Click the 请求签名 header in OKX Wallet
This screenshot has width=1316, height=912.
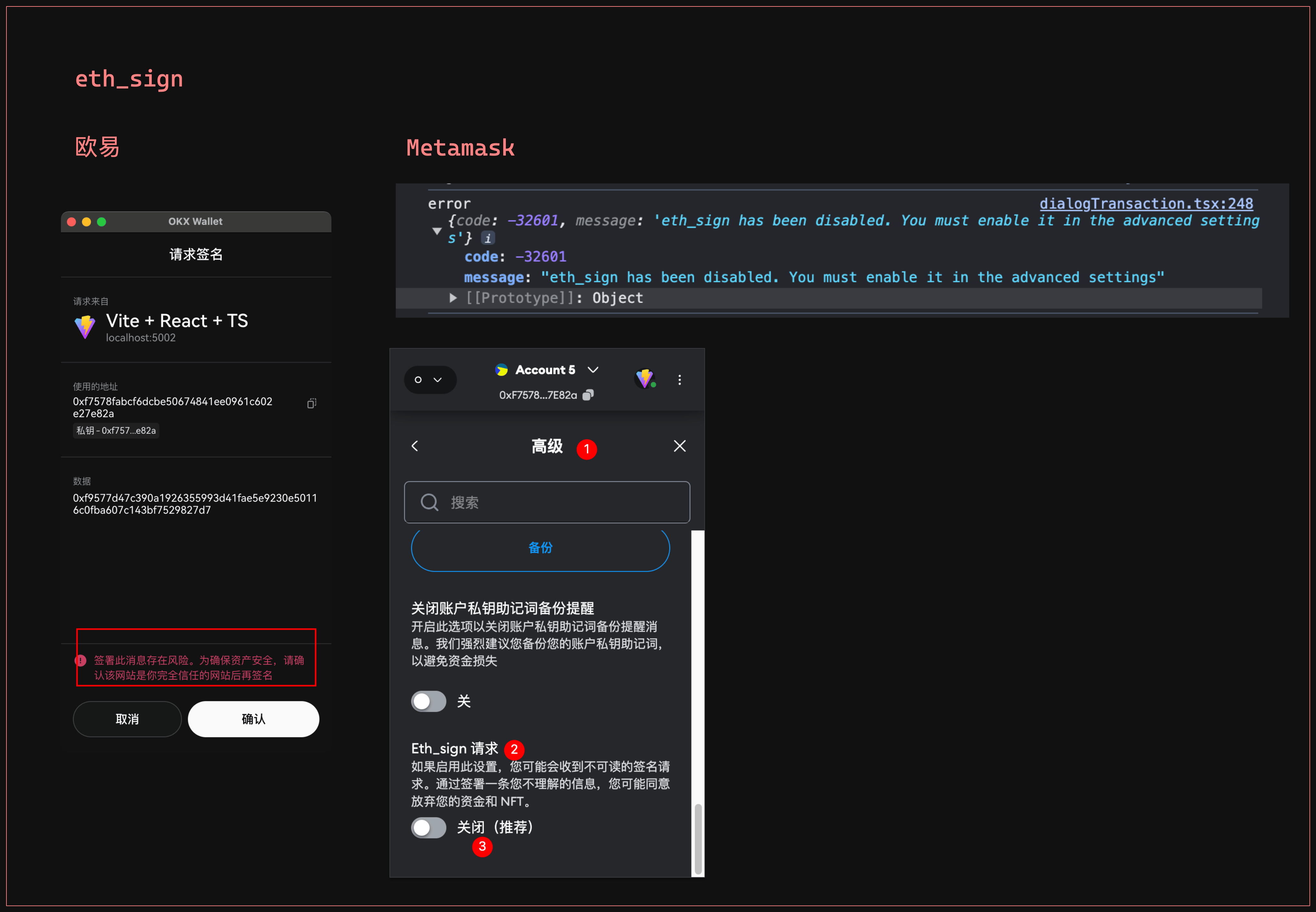click(x=196, y=255)
